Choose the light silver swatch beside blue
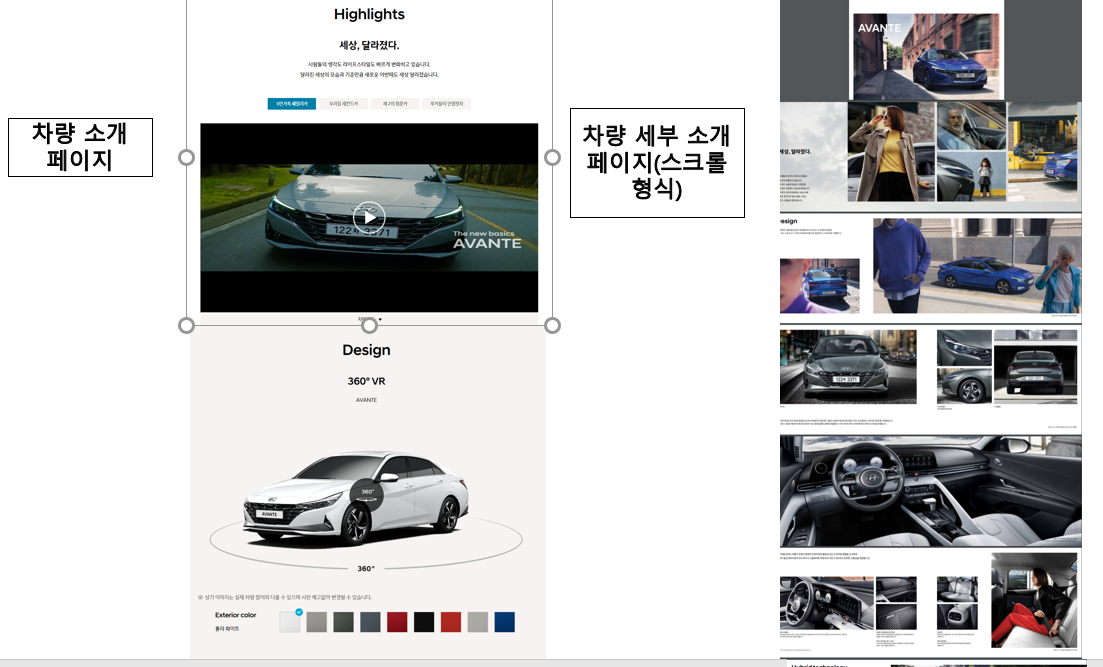The image size is (1103, 667). [478, 622]
